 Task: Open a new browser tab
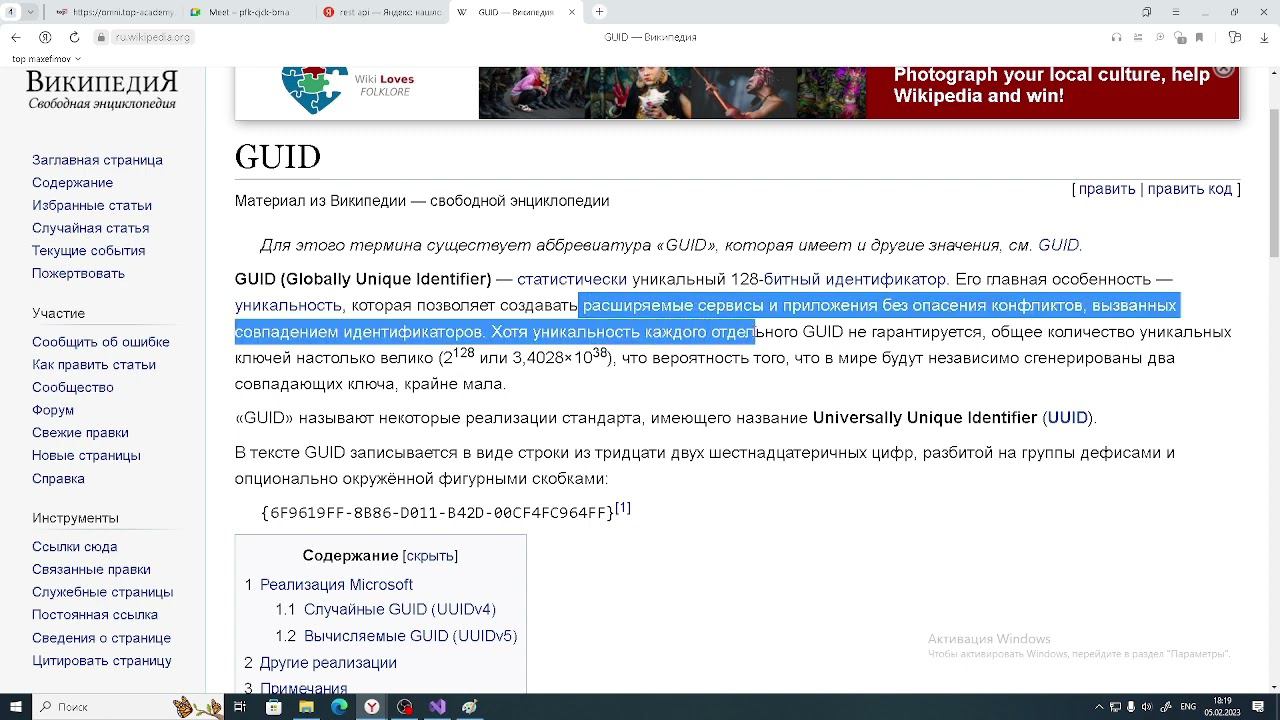coord(599,12)
